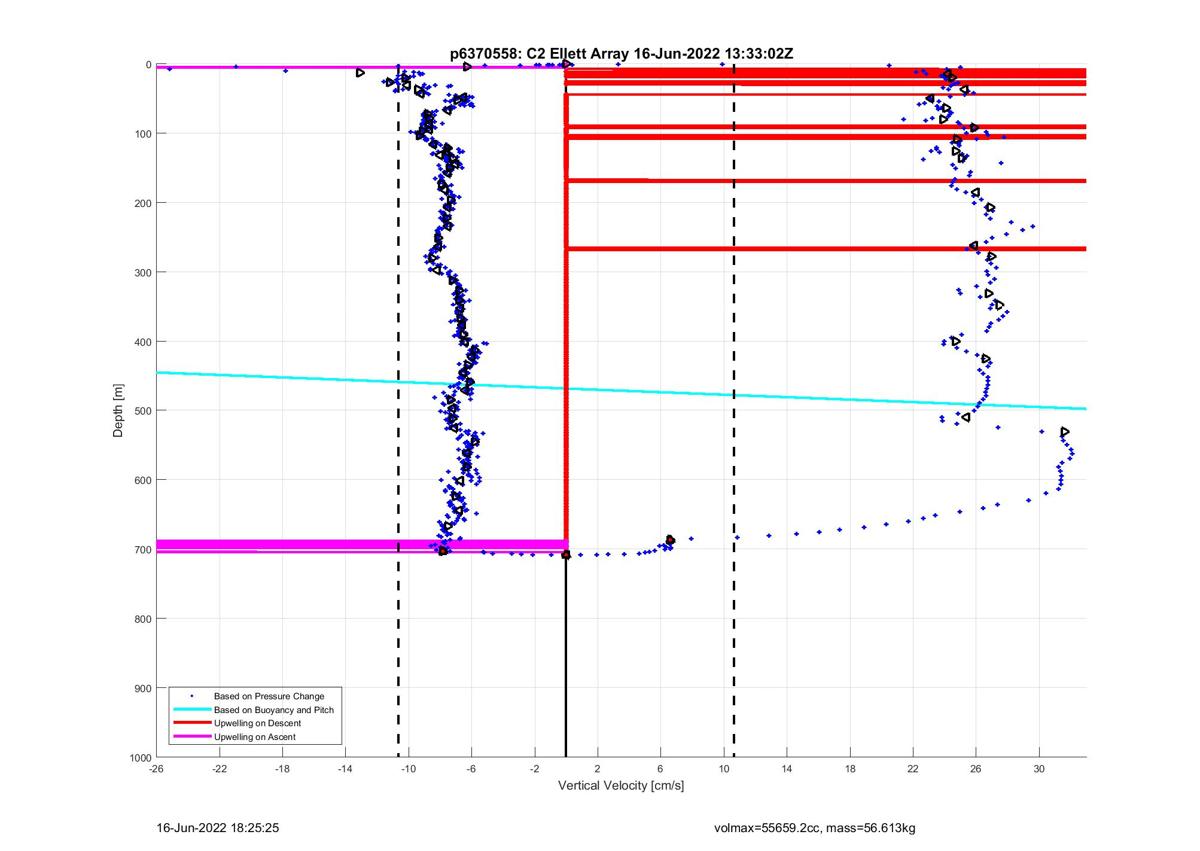Click the y-axis tick label '900'
The image size is (1200, 851).
(x=141, y=688)
